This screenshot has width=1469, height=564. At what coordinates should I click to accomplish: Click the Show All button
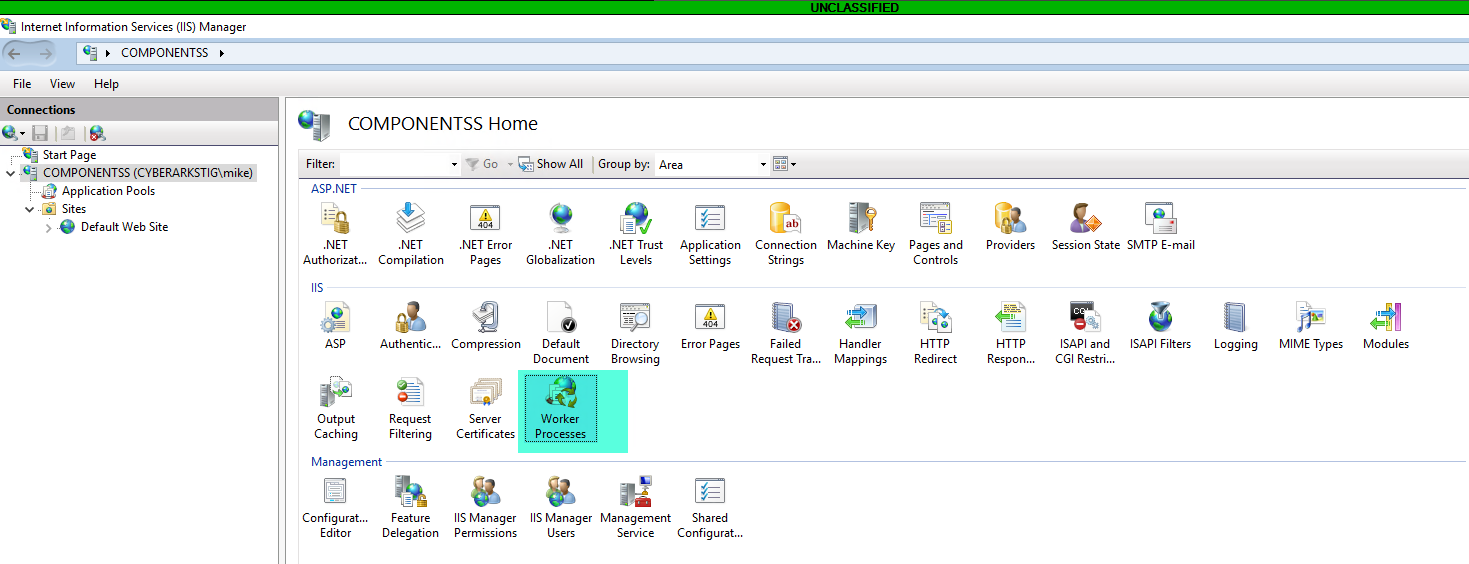[x=551, y=164]
